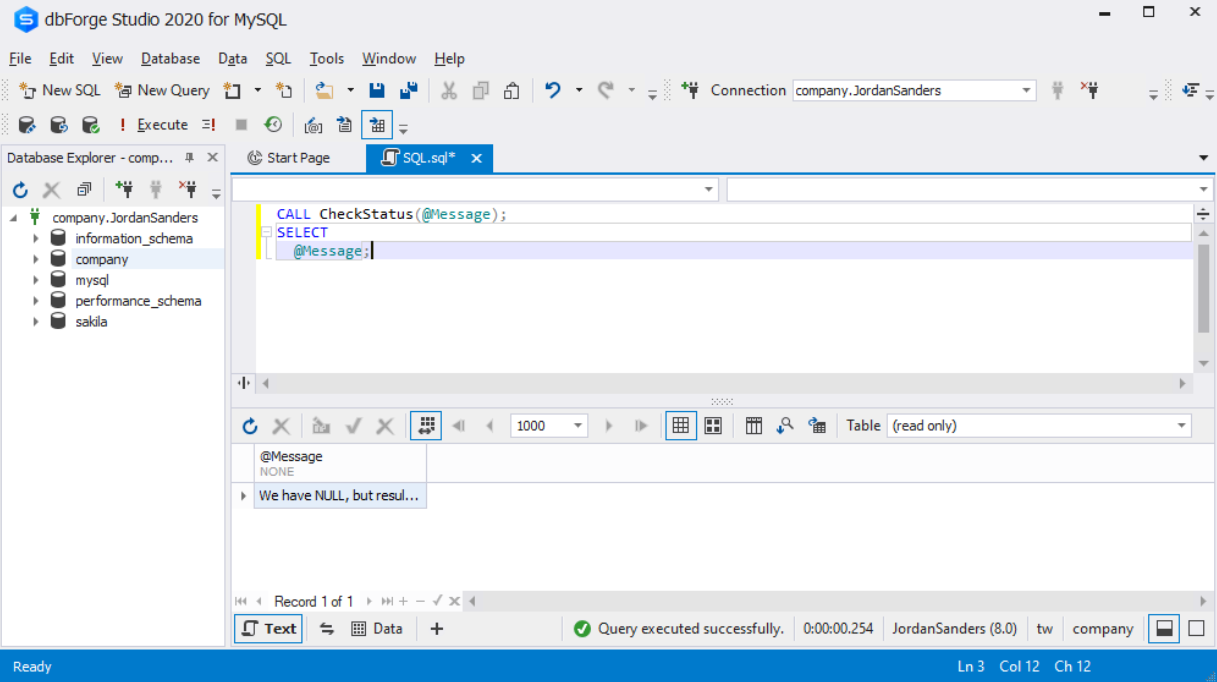This screenshot has height=682, width=1217.
Task: Switch to the Text view button
Action: (268, 628)
